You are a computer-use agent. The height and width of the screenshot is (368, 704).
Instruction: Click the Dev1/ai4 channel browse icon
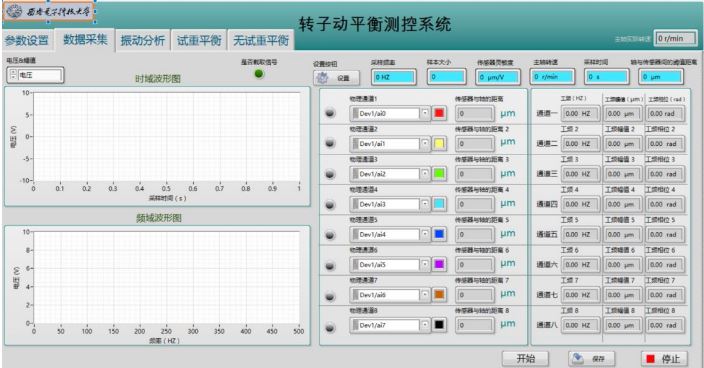pos(356,234)
